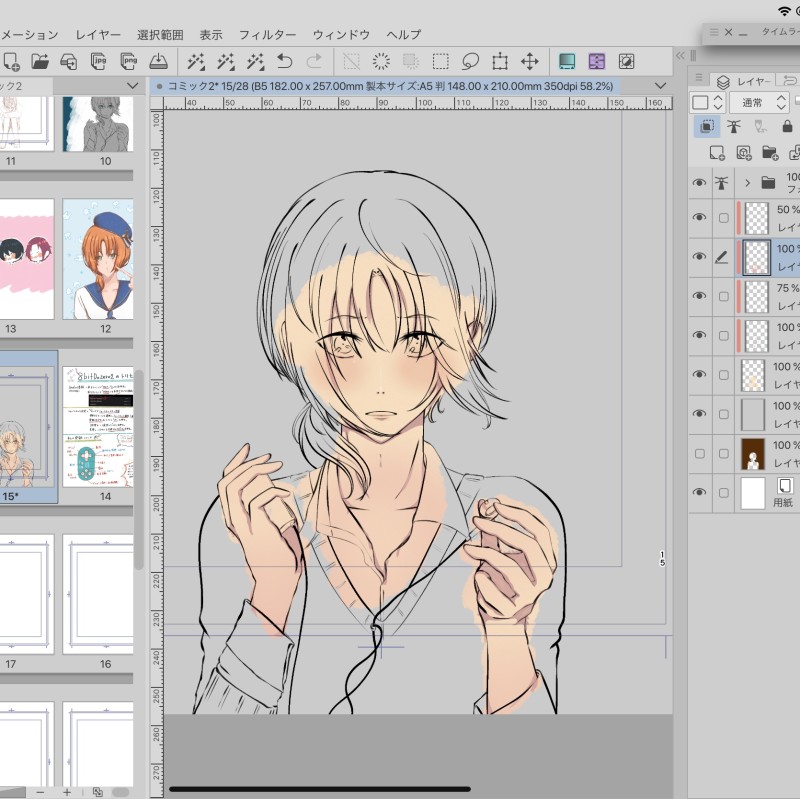
Task: Click the save-duplicate icon beside Open
Action: coord(69,62)
